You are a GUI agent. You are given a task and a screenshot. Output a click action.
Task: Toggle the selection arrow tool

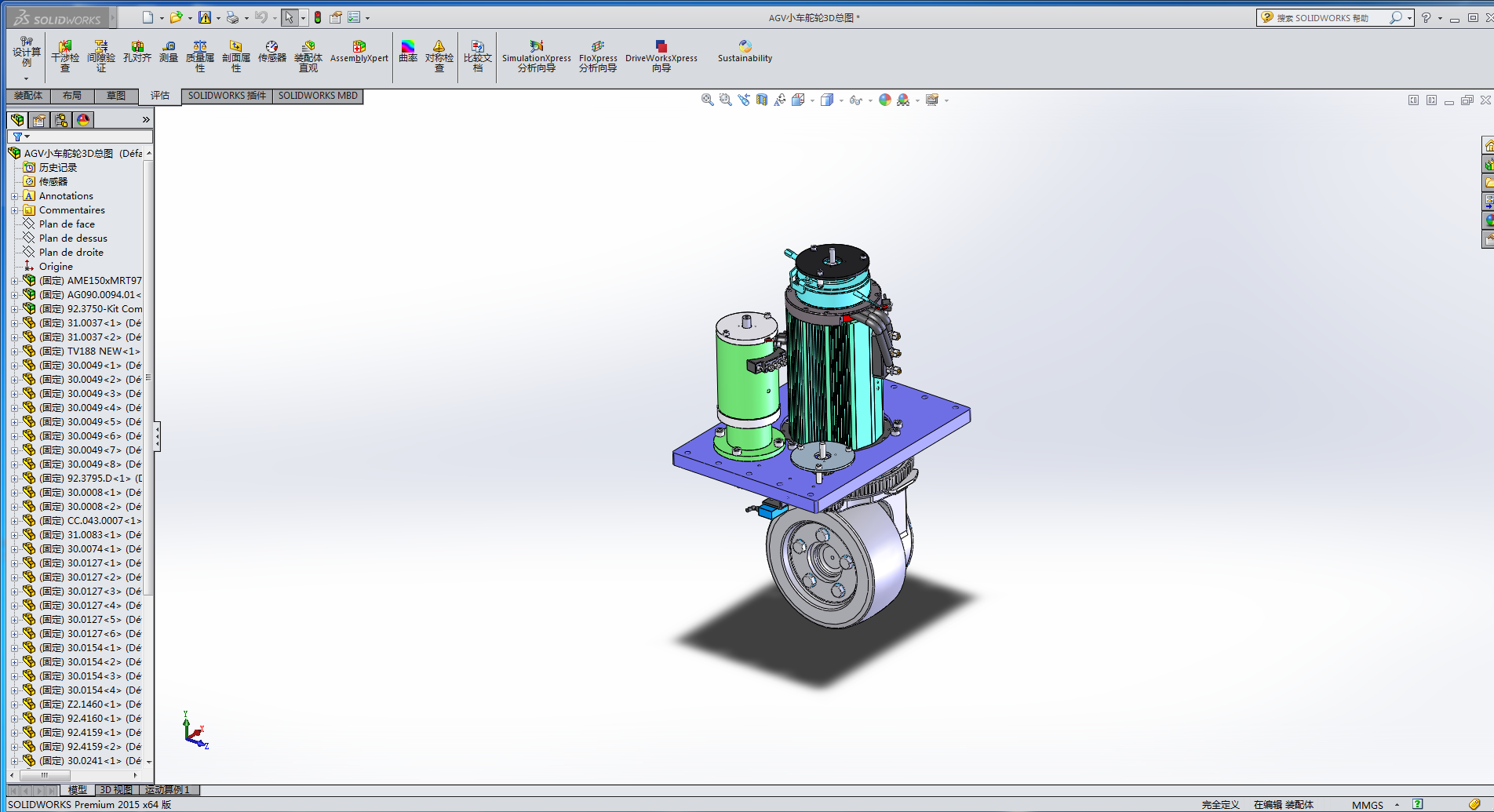pos(290,17)
